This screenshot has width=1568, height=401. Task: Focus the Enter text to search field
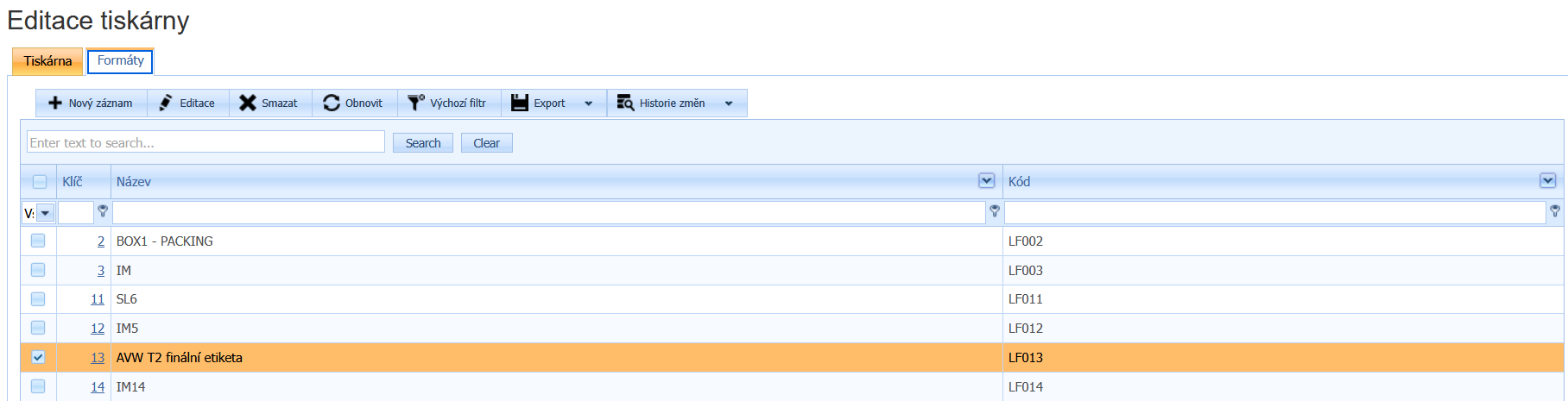tap(205, 142)
